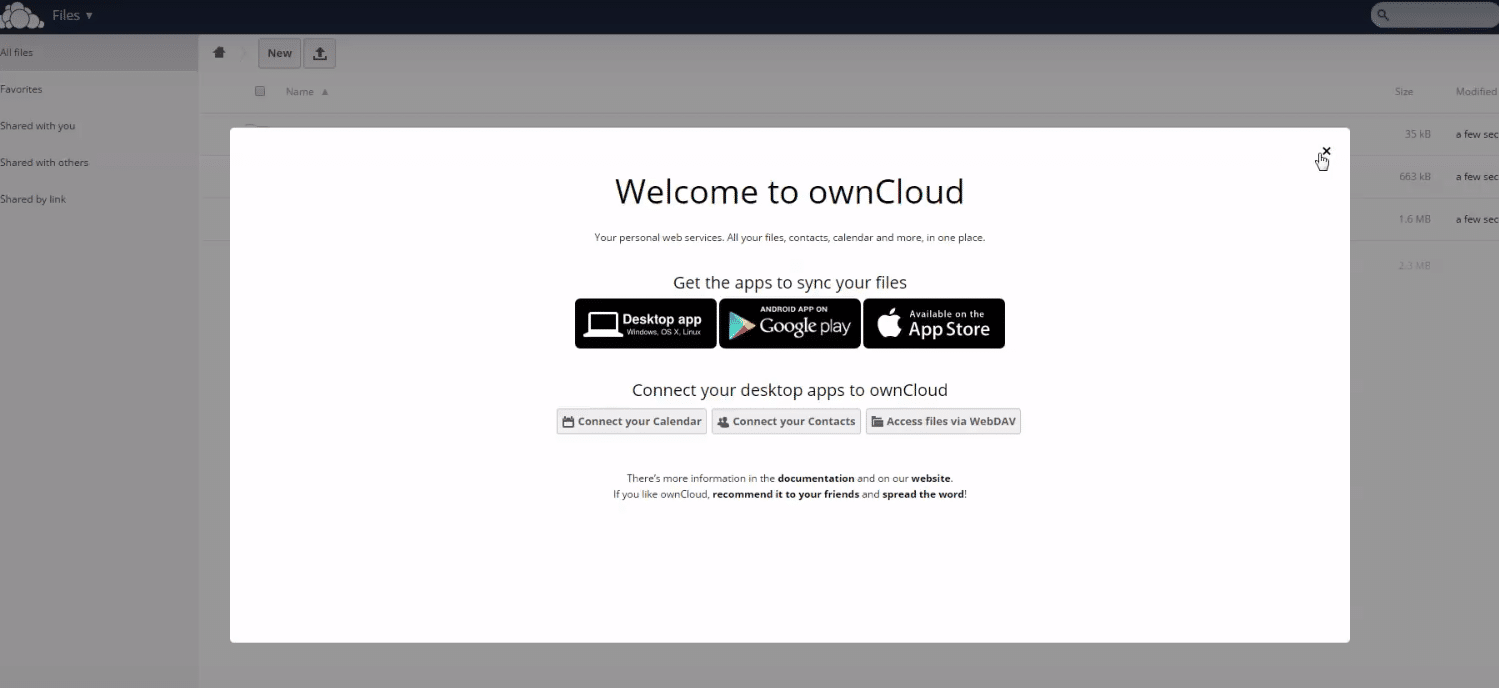Click the ownCloud cloud logo
The width and height of the screenshot is (1499, 688).
pos(22,16)
